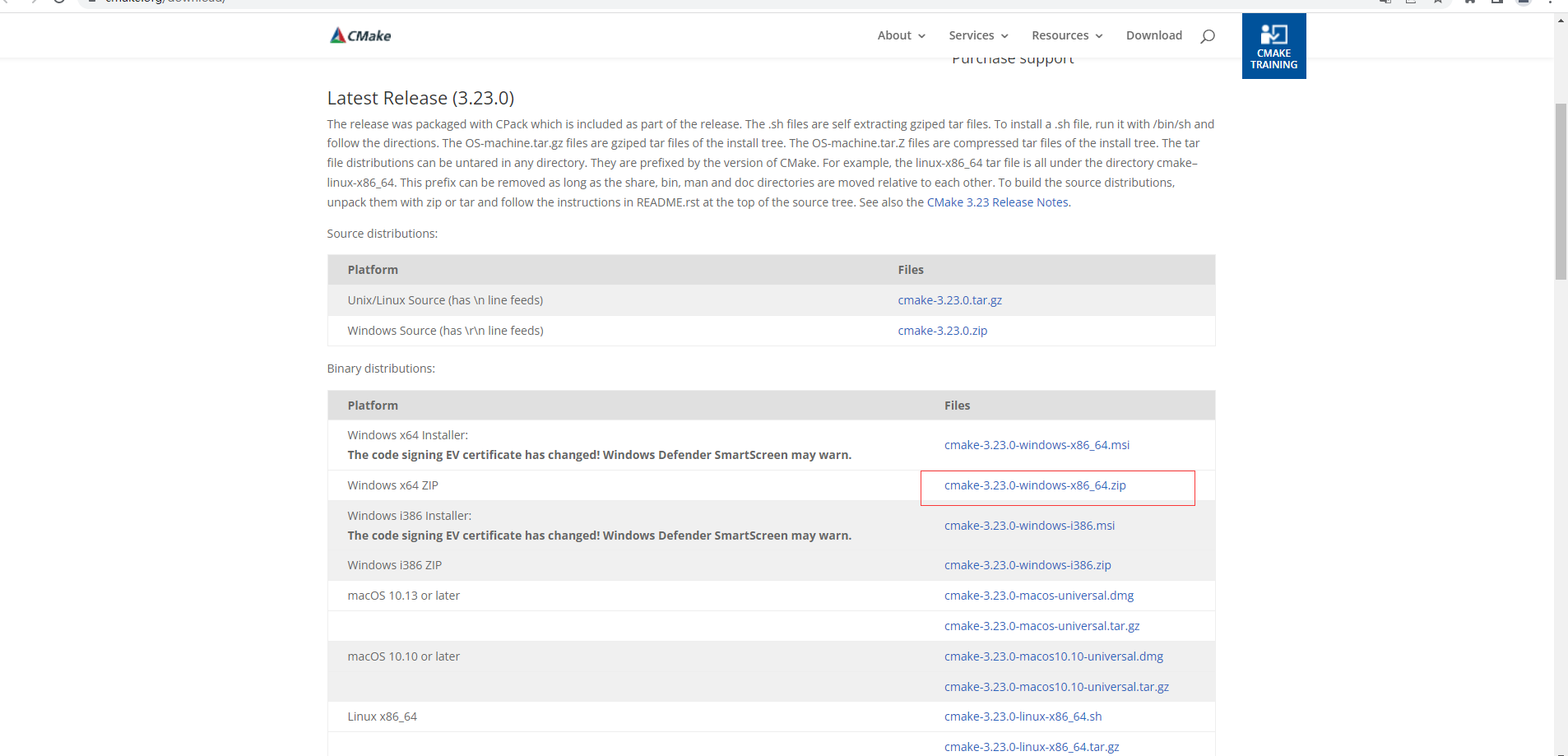The height and width of the screenshot is (756, 1568).
Task: Download cmake-3.23.0-windows-x86_64.msi installer
Action: [x=1037, y=445]
